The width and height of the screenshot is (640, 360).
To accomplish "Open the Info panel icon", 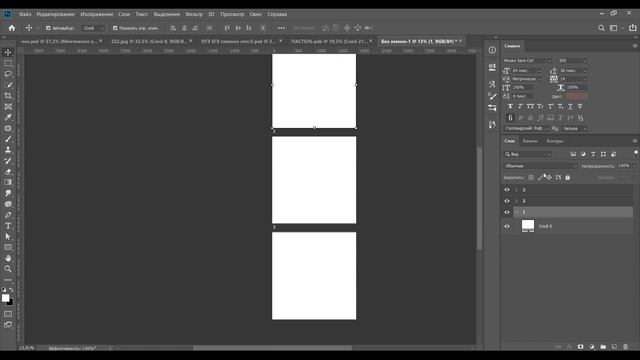I will (492, 50).
